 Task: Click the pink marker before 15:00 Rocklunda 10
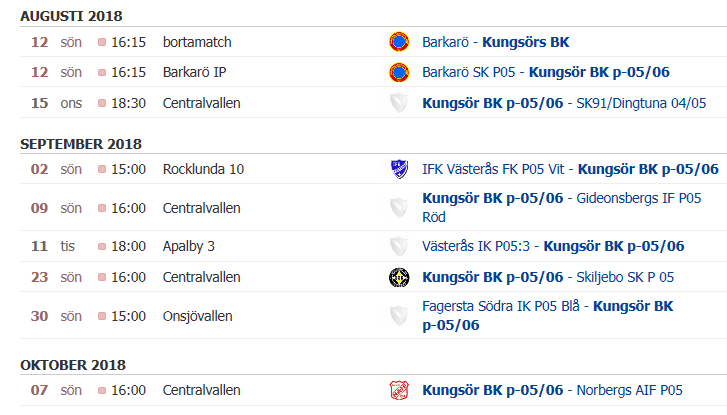click(102, 169)
